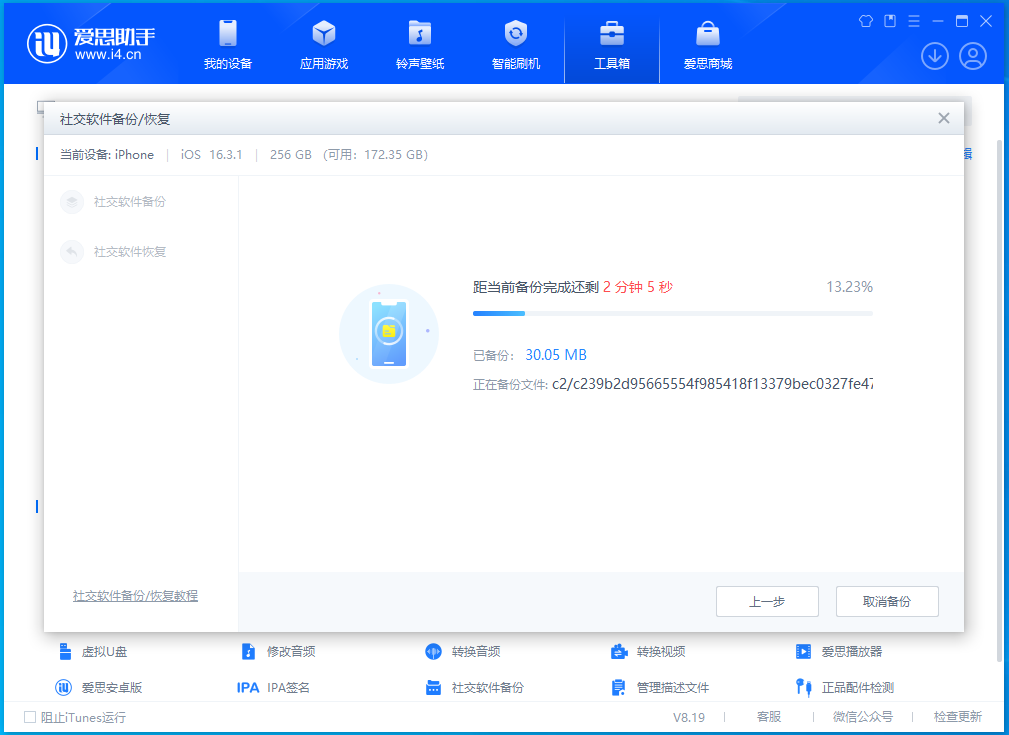Open the 社交软件备份/恢复教程 tutorial link
The image size is (1009, 735).
(x=135, y=595)
